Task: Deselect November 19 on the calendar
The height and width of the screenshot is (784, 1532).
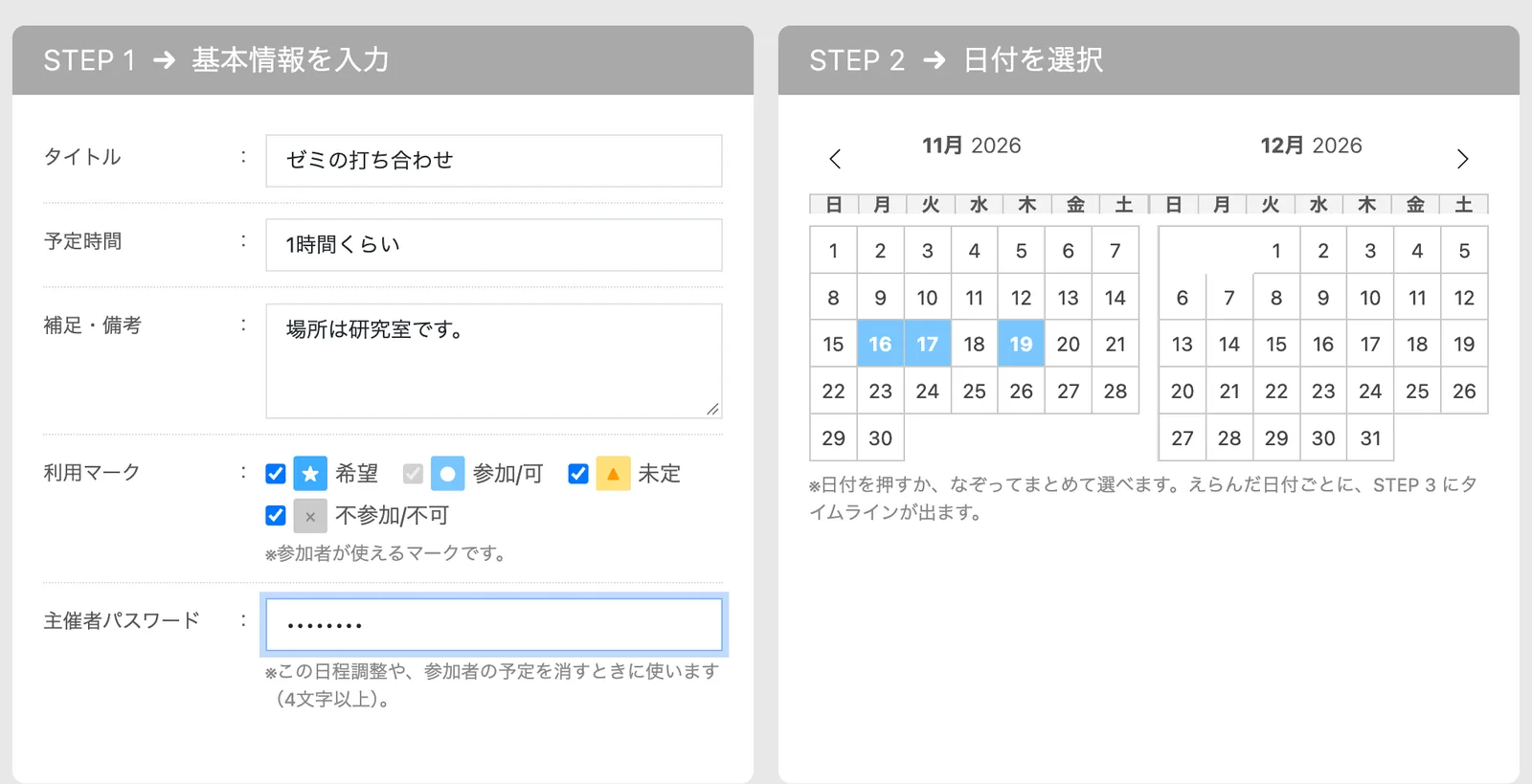Action: [1021, 344]
